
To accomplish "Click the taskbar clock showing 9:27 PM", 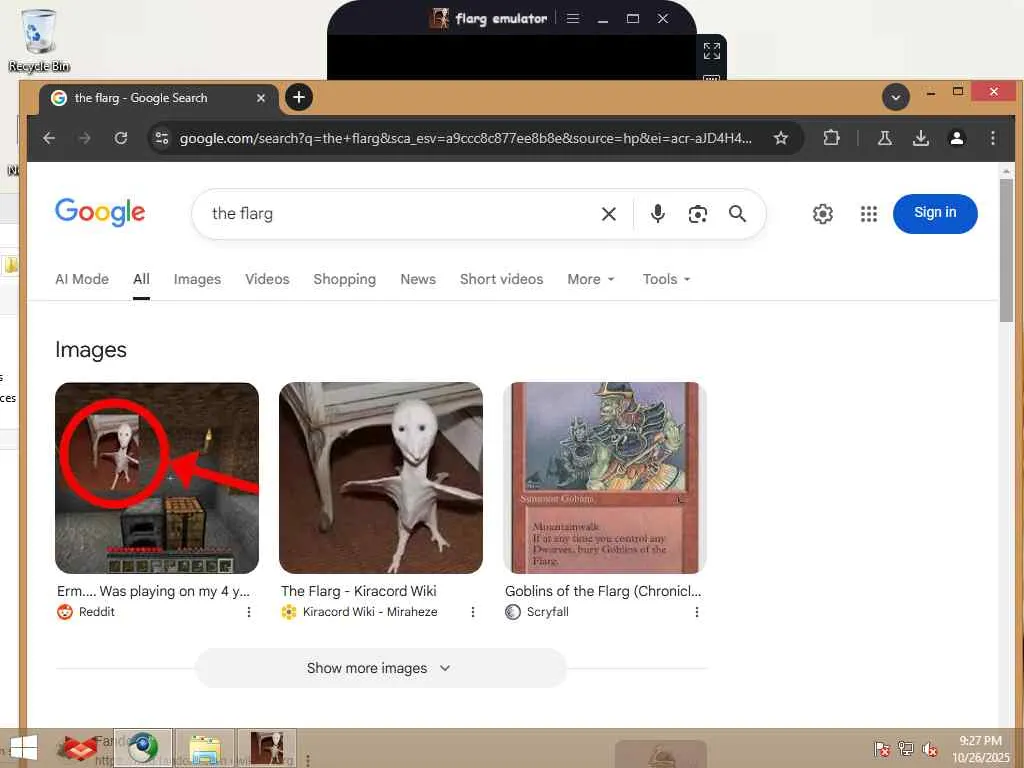I will coord(981,749).
